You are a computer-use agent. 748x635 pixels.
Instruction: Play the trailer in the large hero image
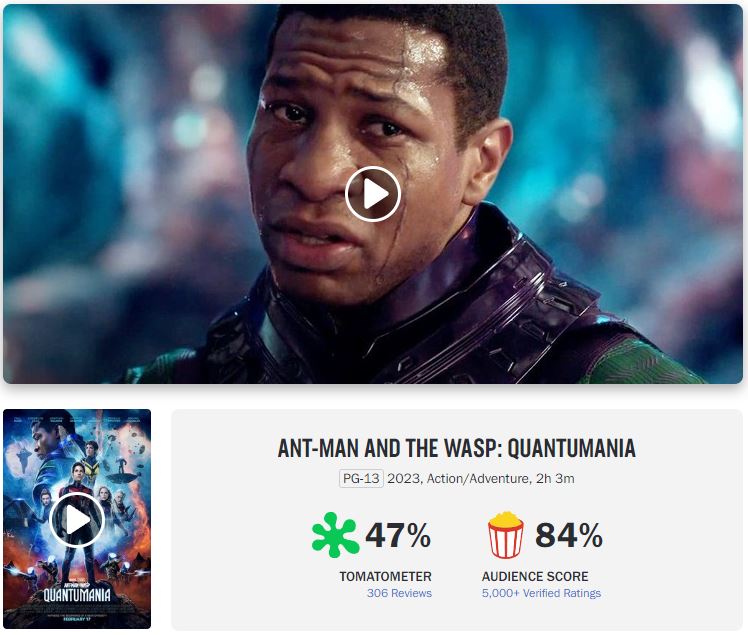373,194
